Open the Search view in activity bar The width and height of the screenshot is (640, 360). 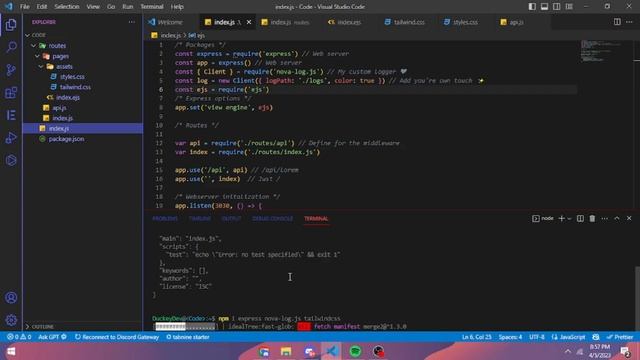[x=11, y=47]
